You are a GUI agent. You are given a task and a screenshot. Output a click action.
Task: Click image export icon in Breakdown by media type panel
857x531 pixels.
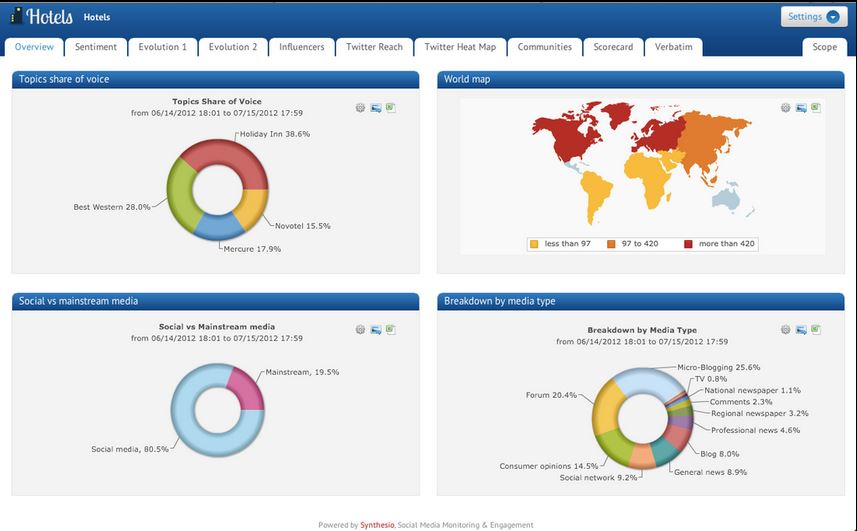[x=801, y=329]
